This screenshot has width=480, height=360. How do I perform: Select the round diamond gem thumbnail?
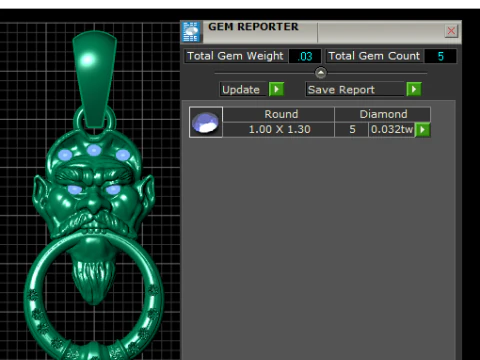(x=206, y=122)
